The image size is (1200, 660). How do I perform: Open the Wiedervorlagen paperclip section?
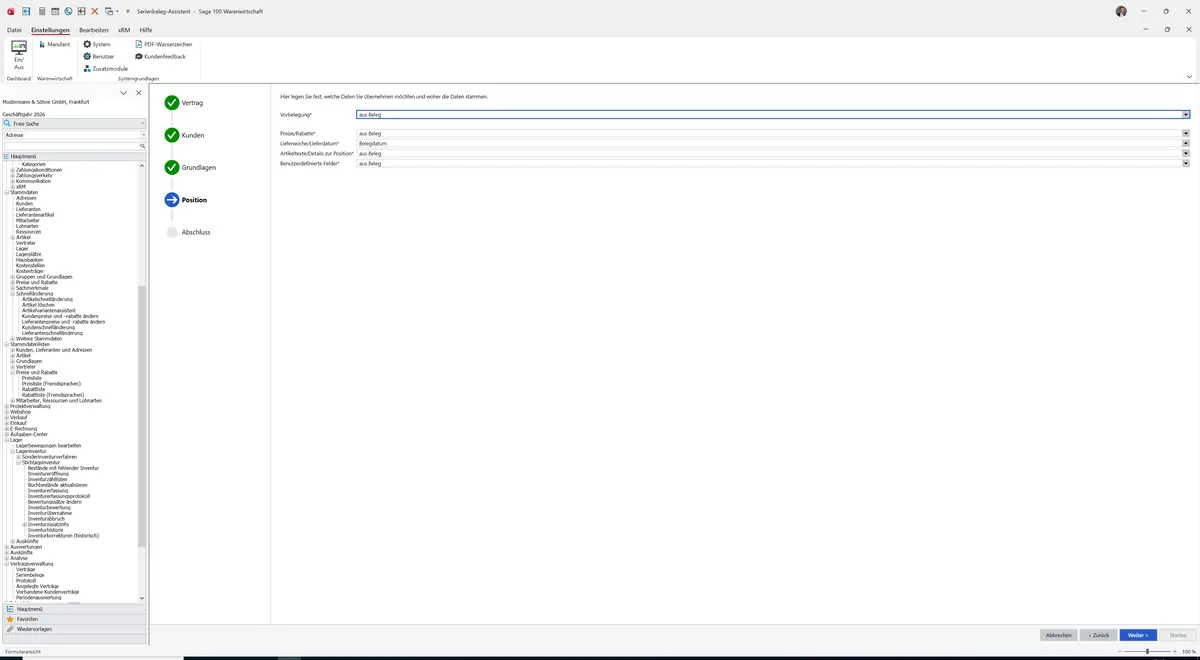coord(74,629)
